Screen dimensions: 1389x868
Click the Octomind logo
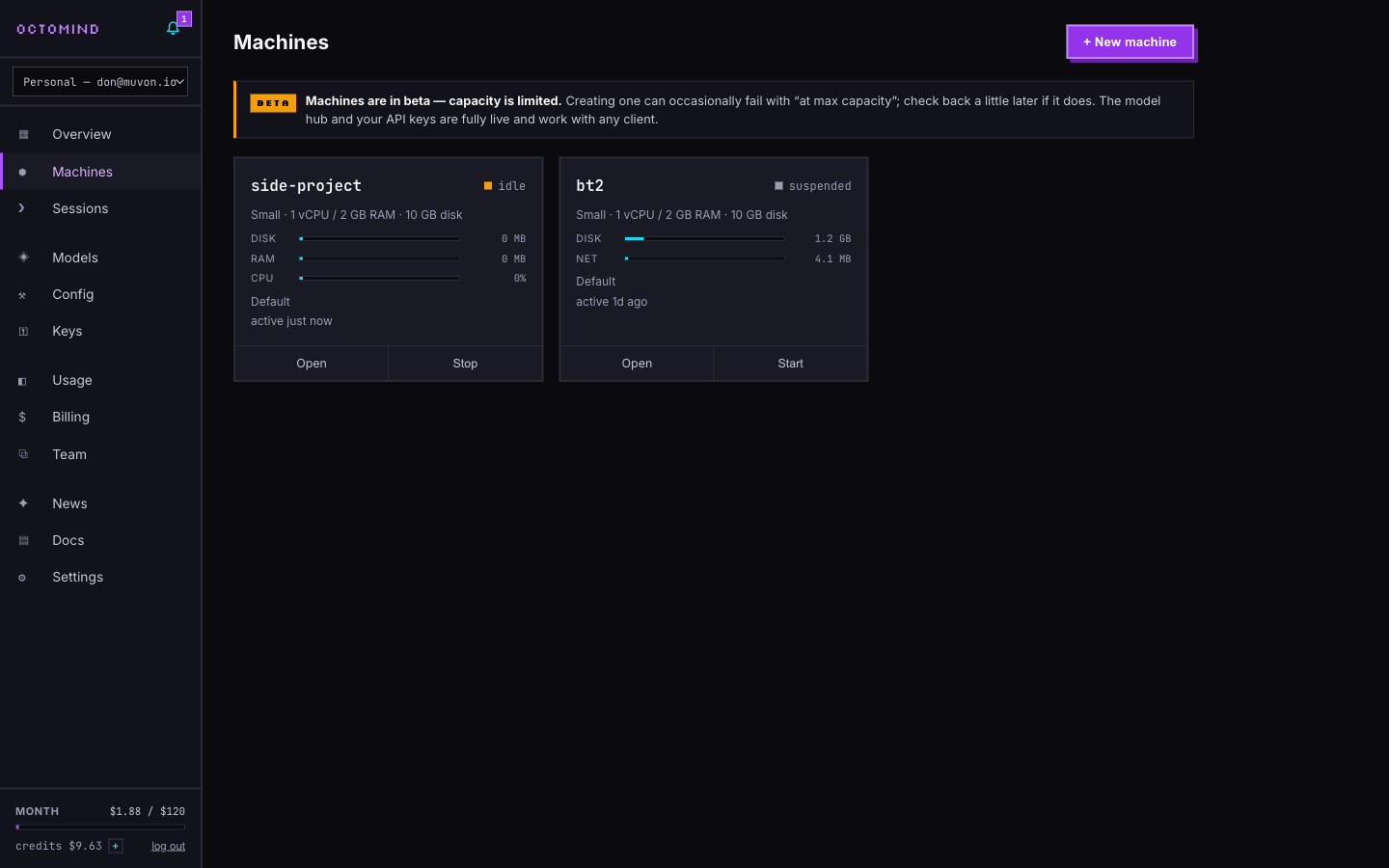pyautogui.click(x=58, y=29)
